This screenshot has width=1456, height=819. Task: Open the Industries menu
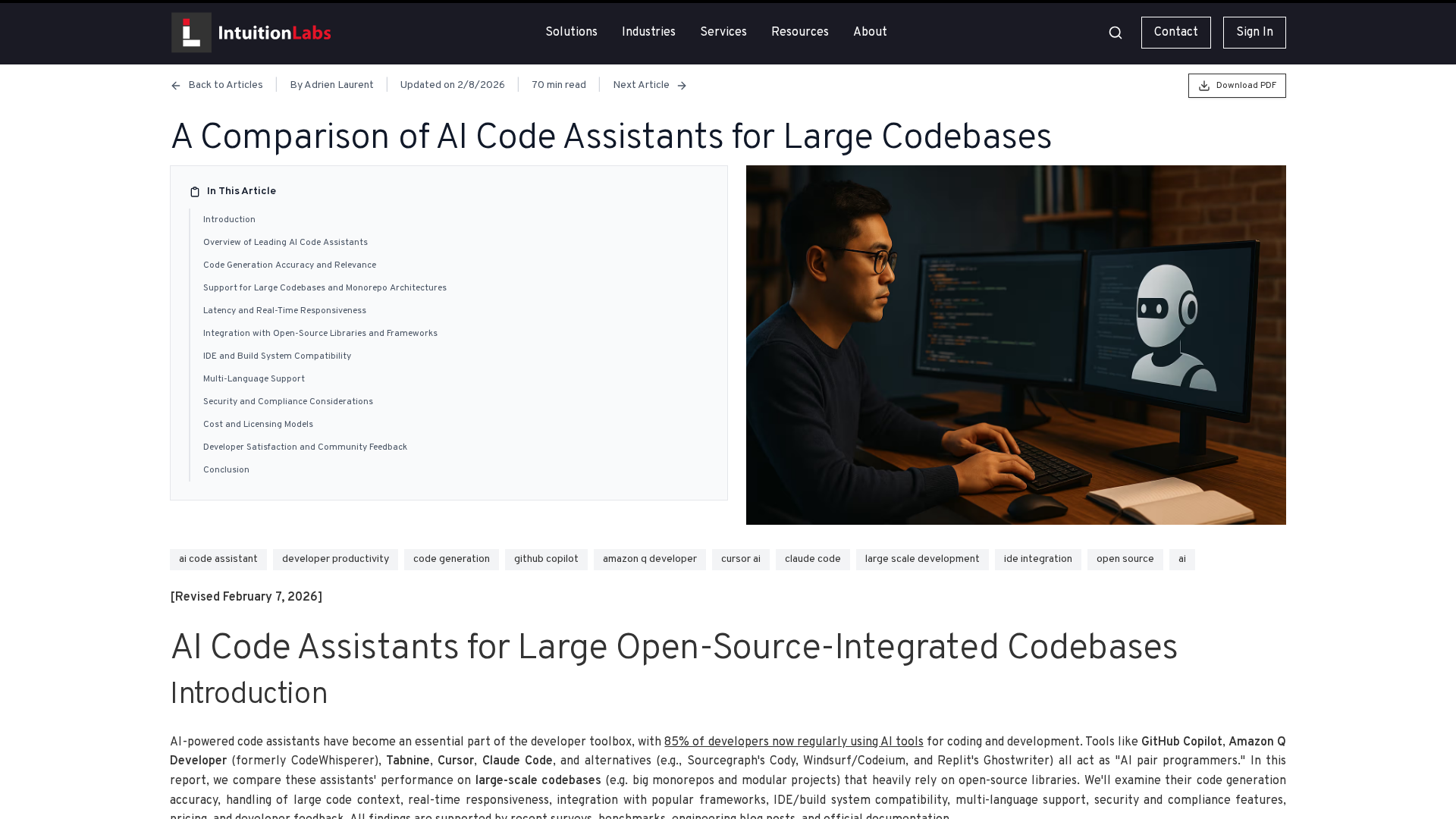tap(648, 32)
